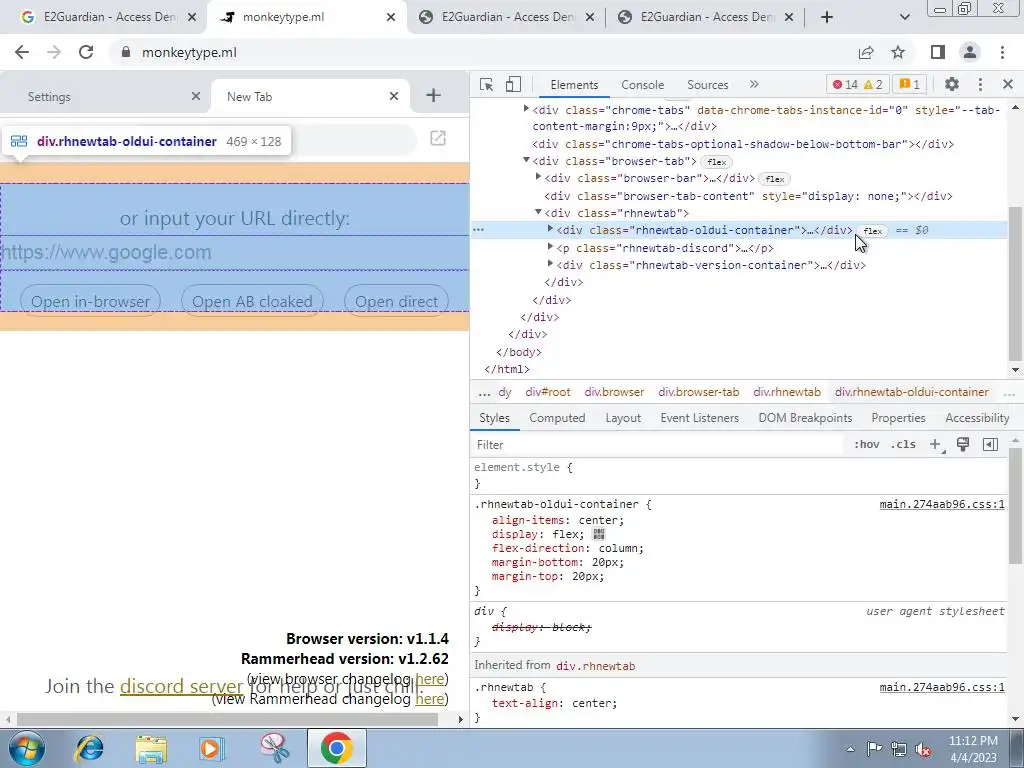
Task: Open the Chrome profile avatar
Action: pos(970,52)
